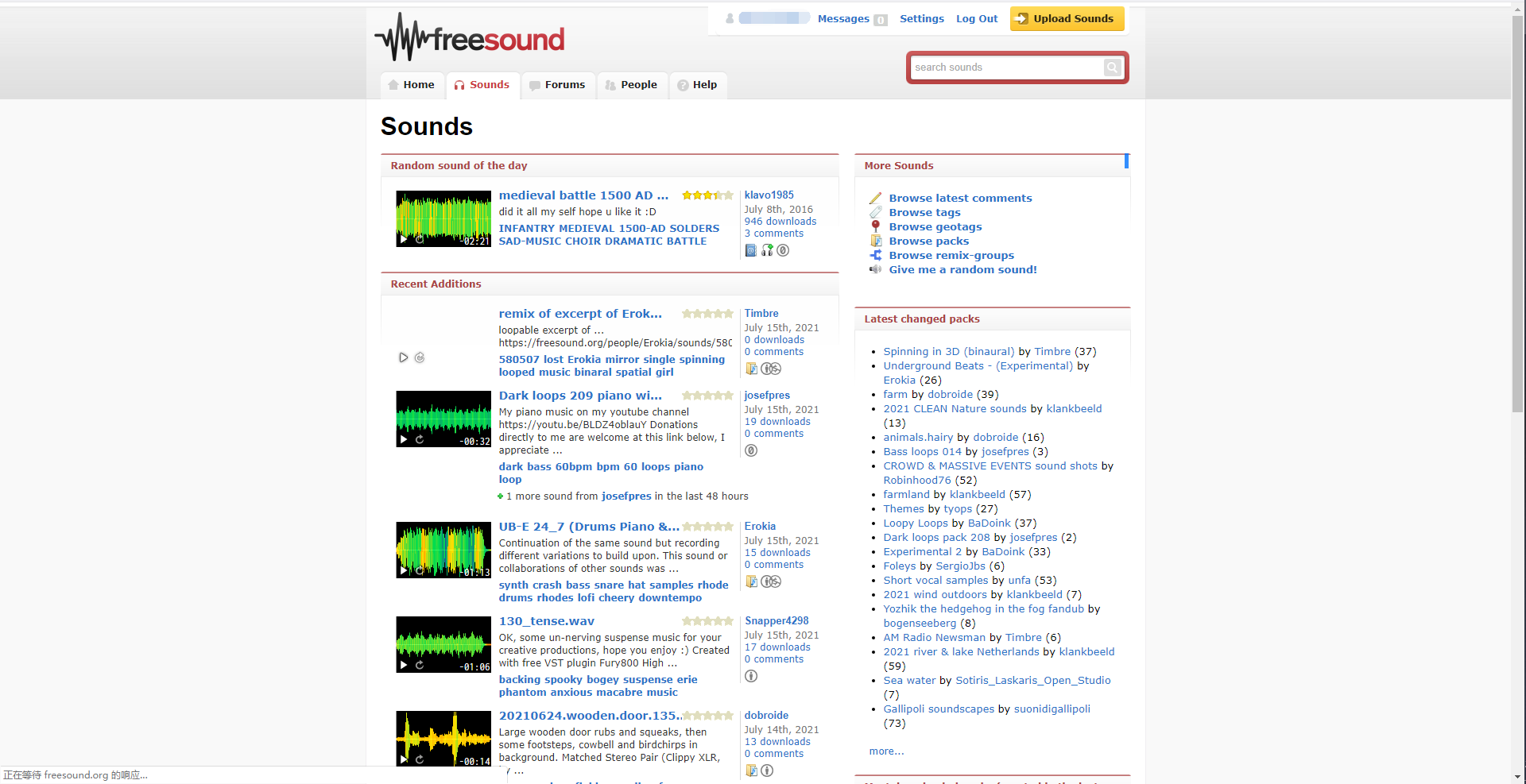Image resolution: width=1526 pixels, height=784 pixels.
Task: Click the license icon under Timbre
Action: (x=771, y=369)
